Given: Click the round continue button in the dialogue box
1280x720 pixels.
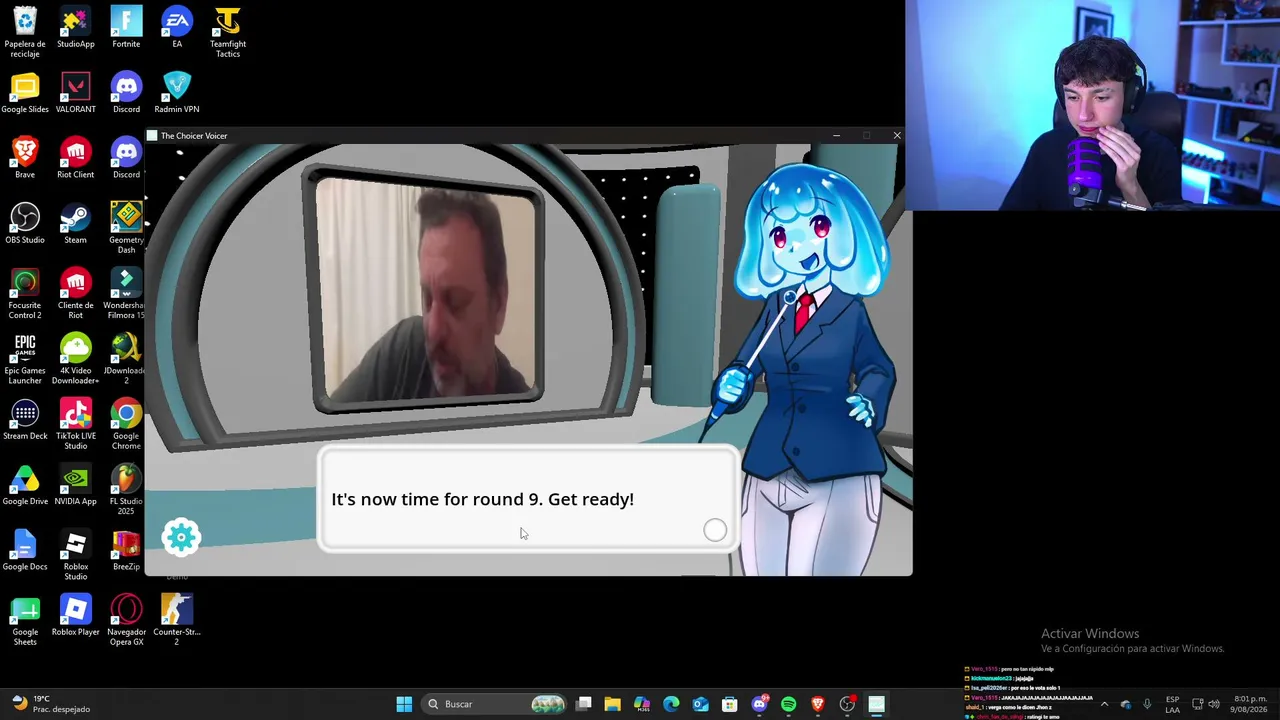Looking at the screenshot, I should coord(714,530).
